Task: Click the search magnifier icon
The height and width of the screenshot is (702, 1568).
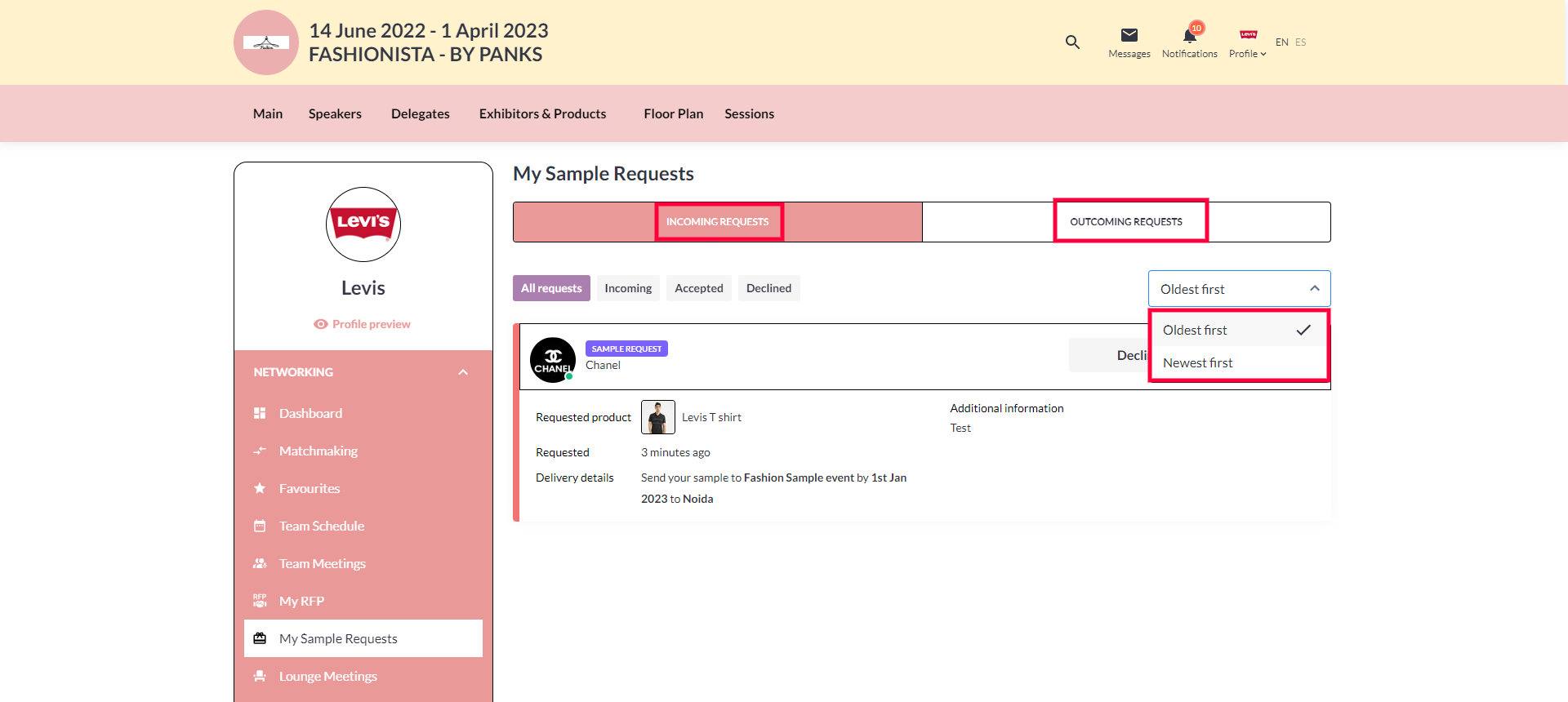Action: pos(1072,42)
